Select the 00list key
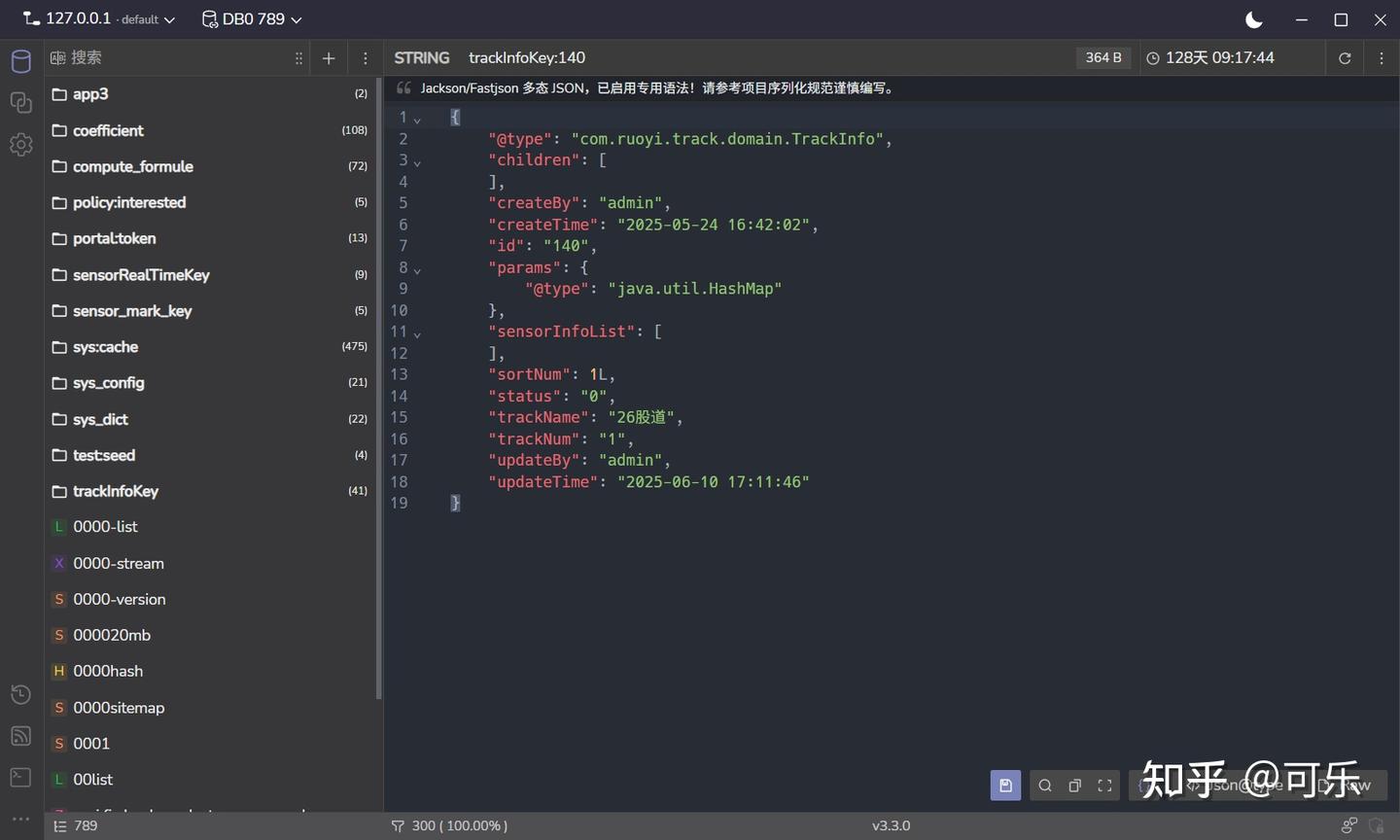Viewport: 1400px width, 840px height. [210, 780]
